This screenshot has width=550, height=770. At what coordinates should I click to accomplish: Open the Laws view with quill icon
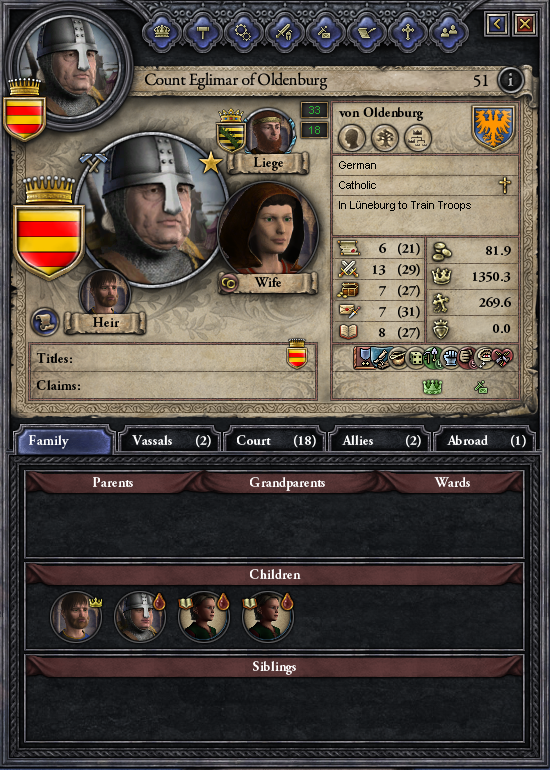pos(366,31)
